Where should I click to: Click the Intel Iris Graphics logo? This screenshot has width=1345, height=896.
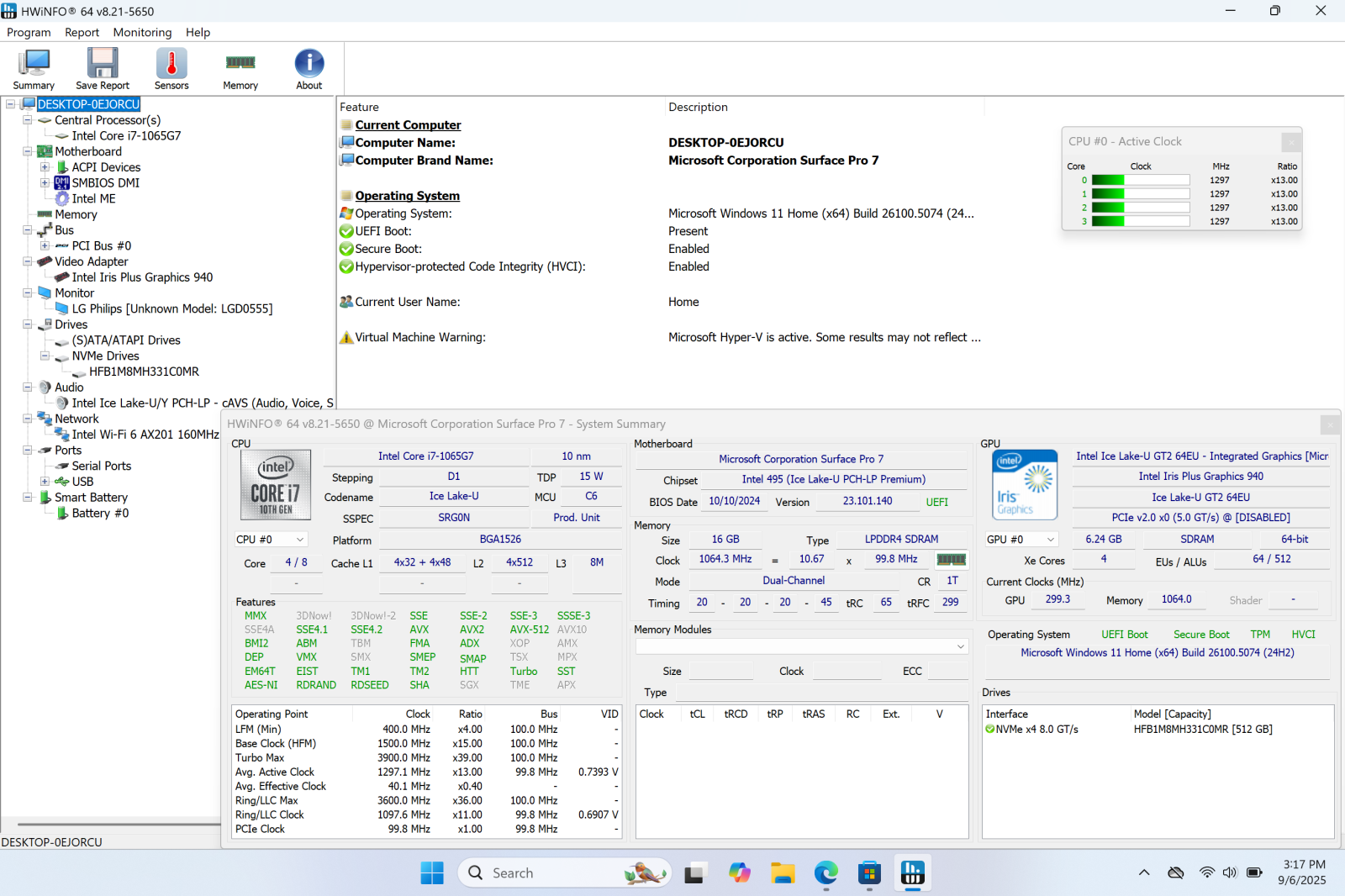[1025, 485]
